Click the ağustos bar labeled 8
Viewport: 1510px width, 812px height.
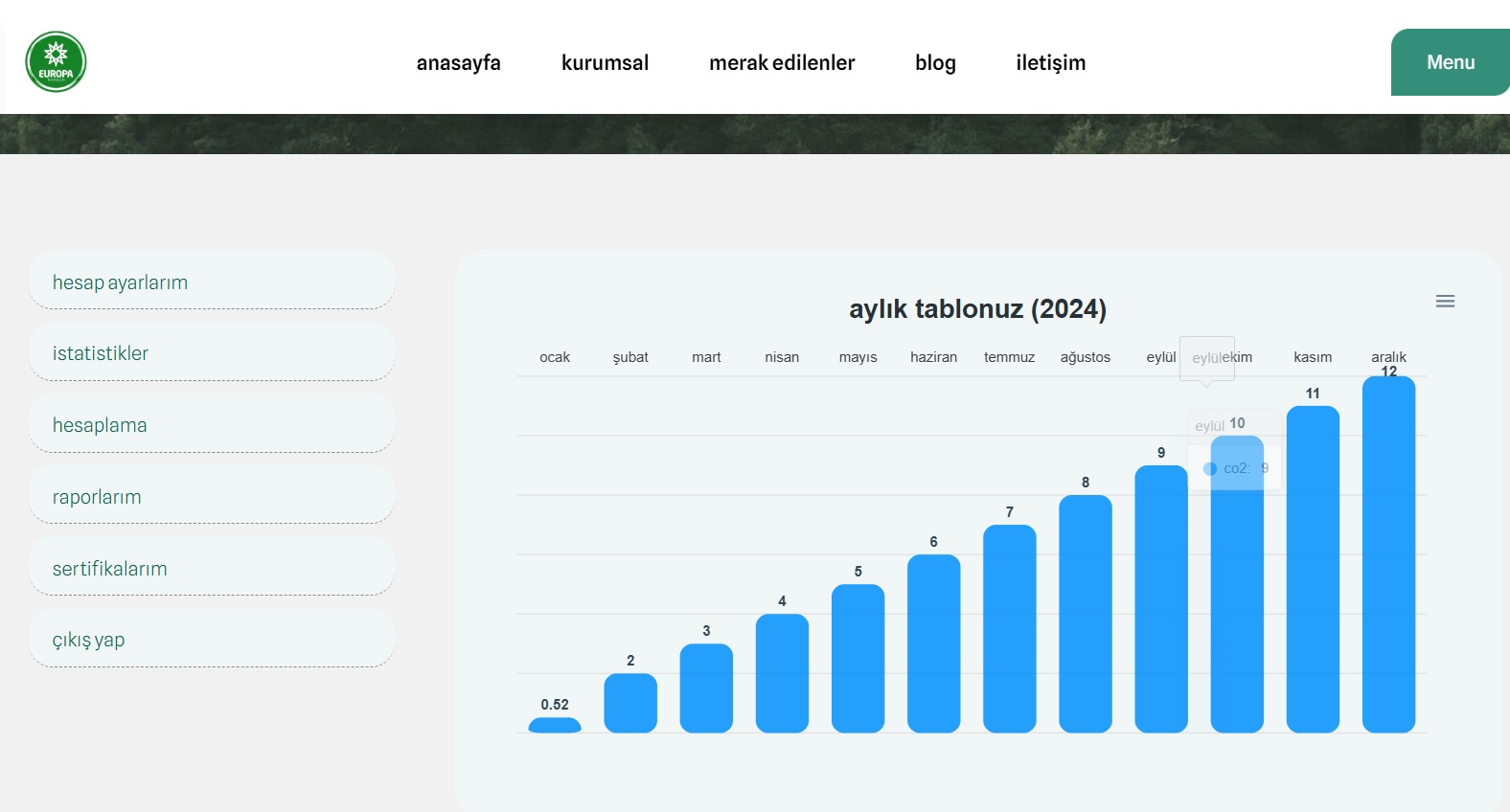(x=1085, y=614)
